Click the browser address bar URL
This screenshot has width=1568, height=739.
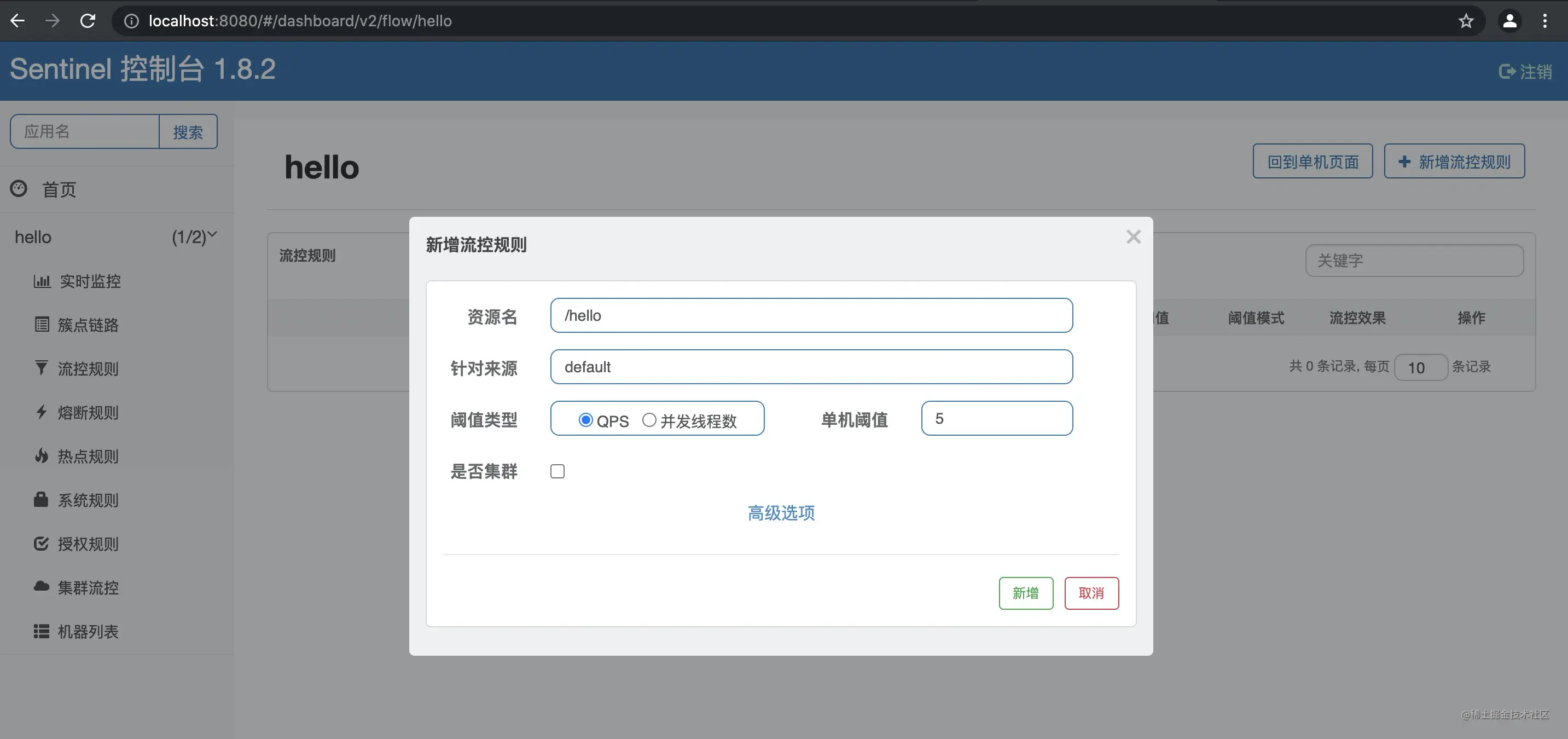point(300,21)
